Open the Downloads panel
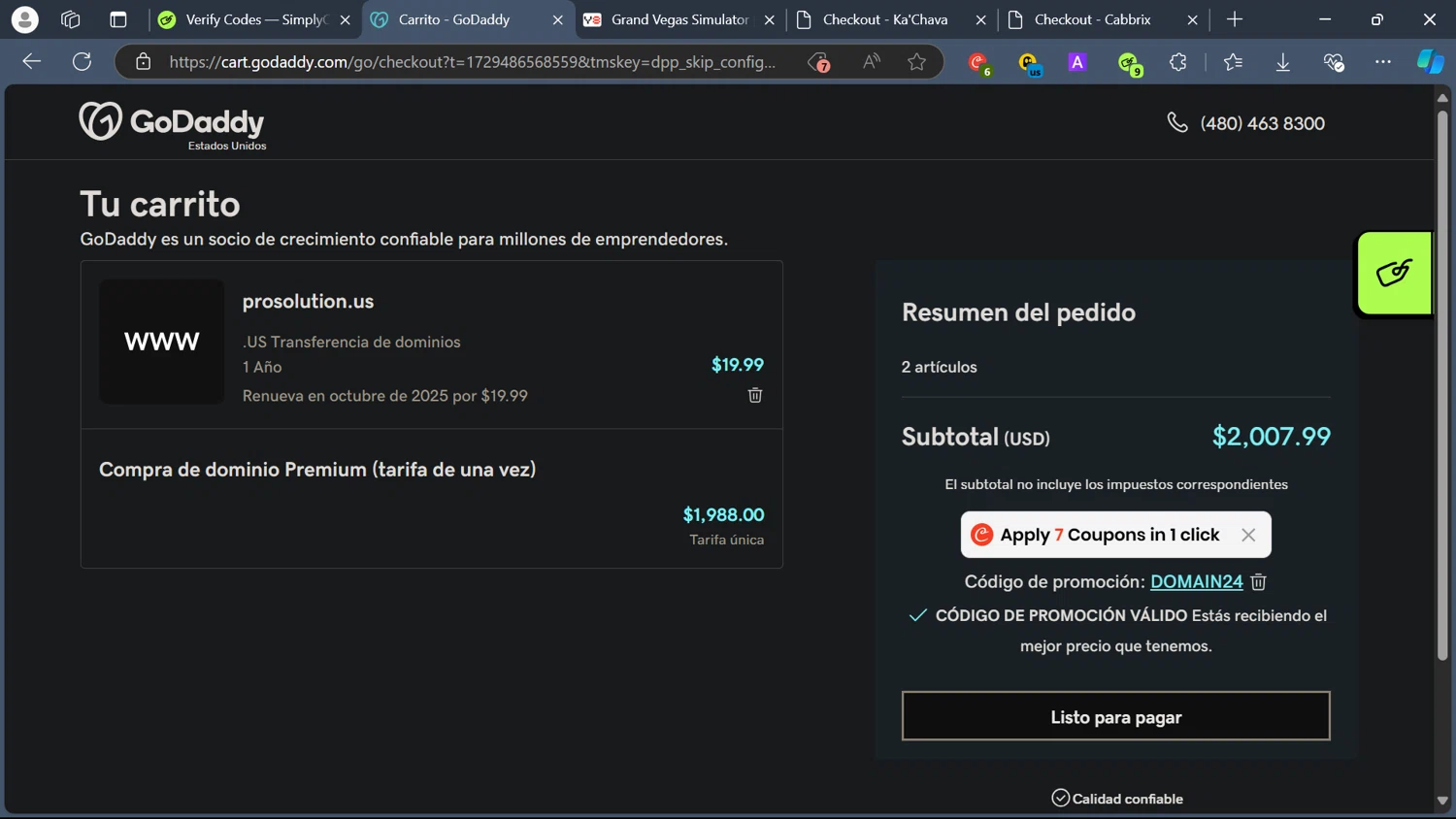The image size is (1456, 819). click(x=1283, y=62)
